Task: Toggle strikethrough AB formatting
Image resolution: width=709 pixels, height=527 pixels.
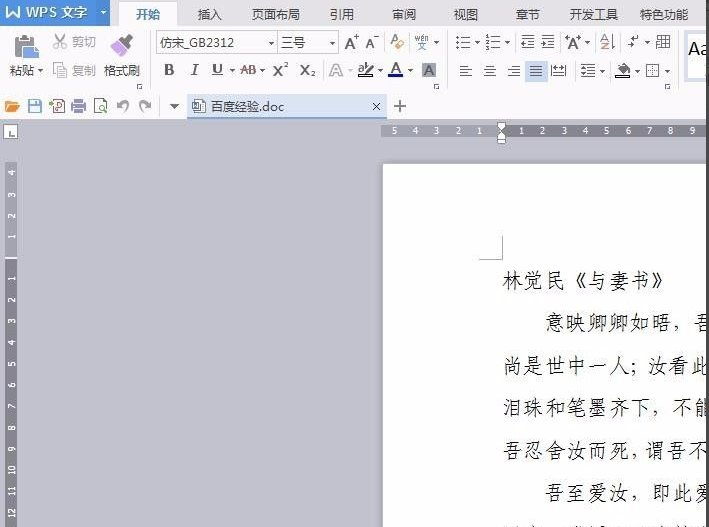Action: (248, 70)
